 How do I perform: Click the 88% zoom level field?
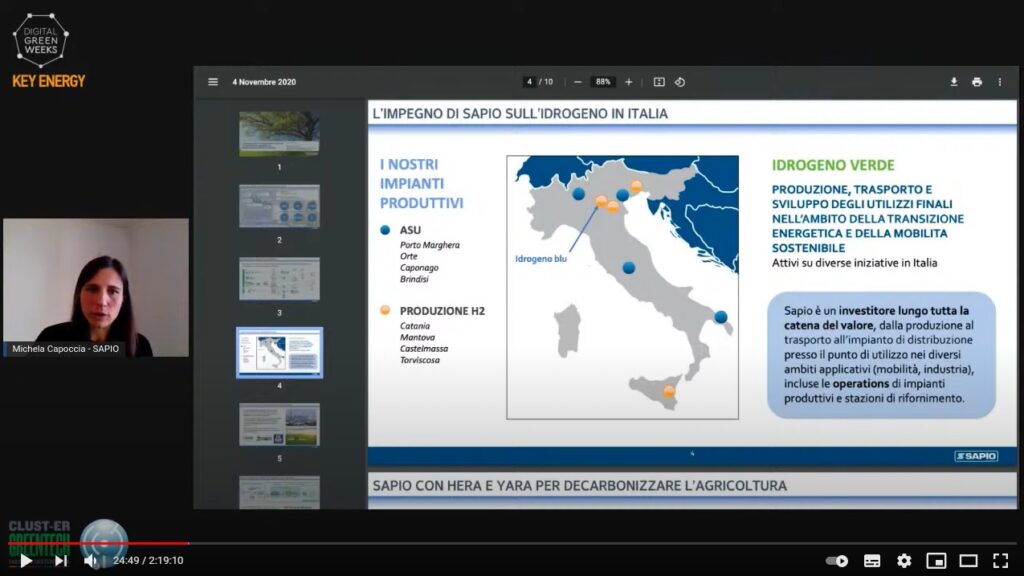tap(603, 82)
